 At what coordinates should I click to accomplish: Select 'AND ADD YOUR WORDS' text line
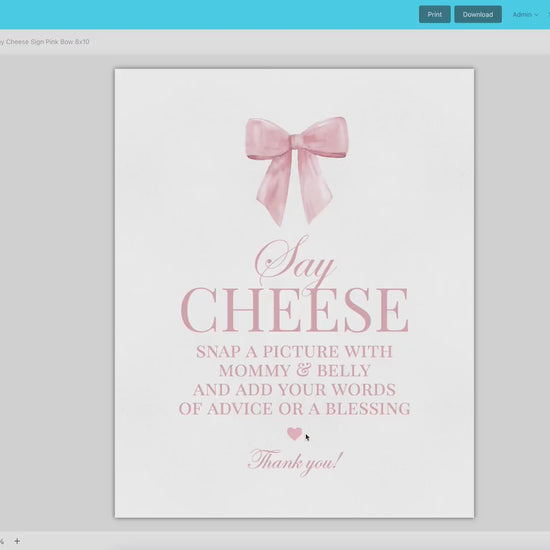(x=294, y=390)
